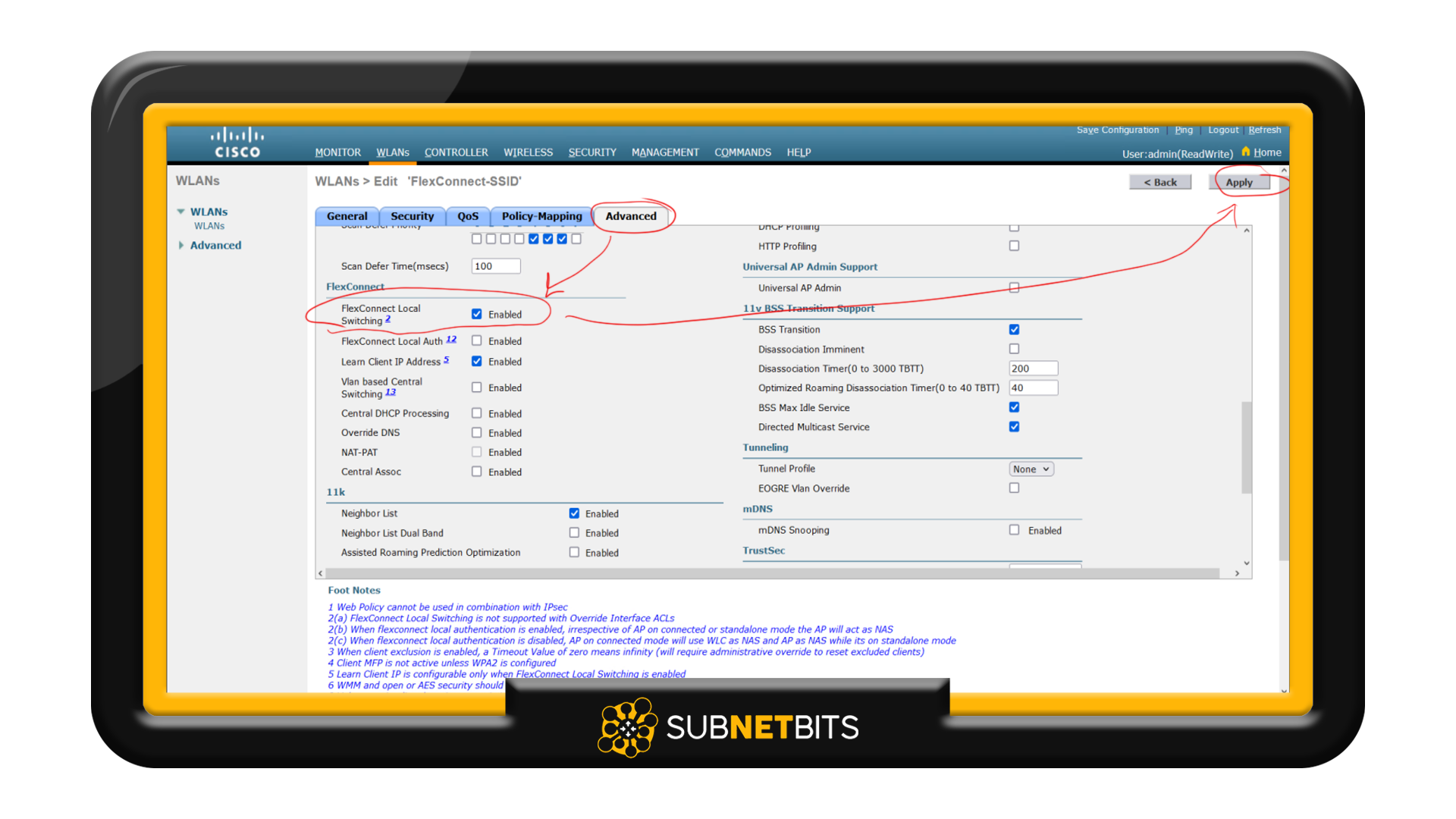The width and height of the screenshot is (1456, 819).
Task: Toggle Learn Client IP Address checkbox
Action: (x=476, y=361)
